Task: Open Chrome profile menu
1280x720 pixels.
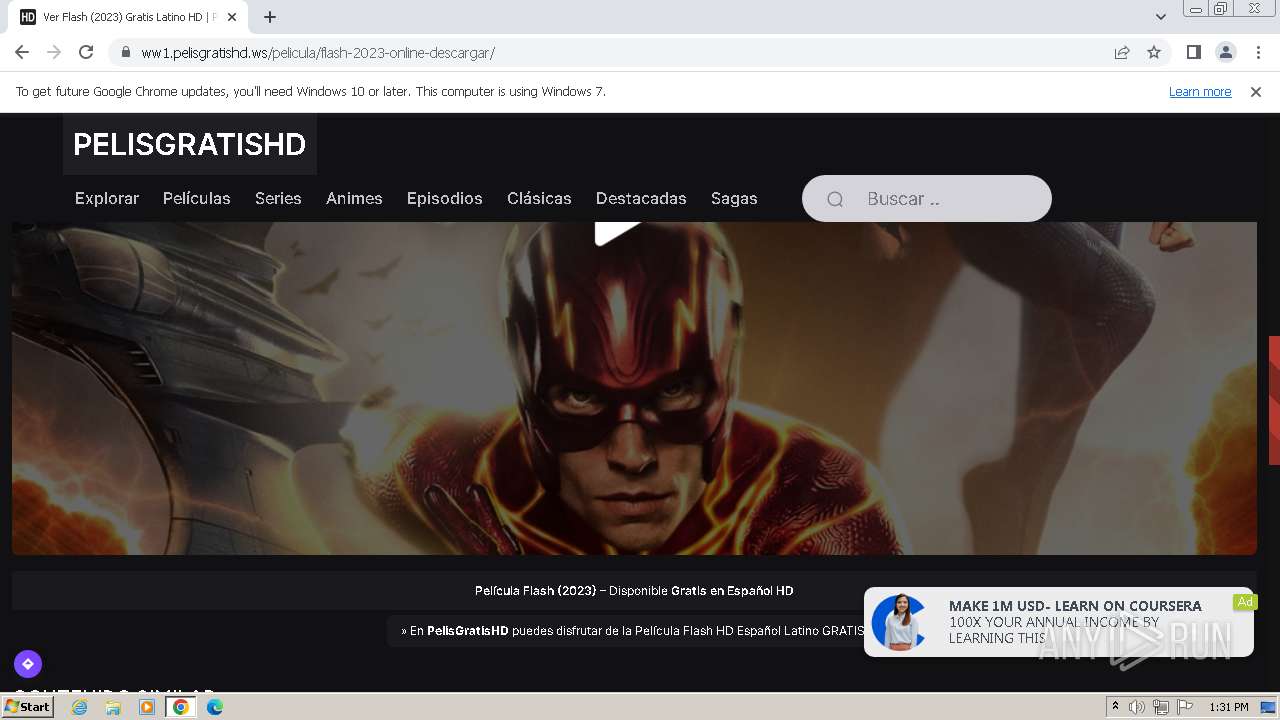Action: coord(1225,52)
